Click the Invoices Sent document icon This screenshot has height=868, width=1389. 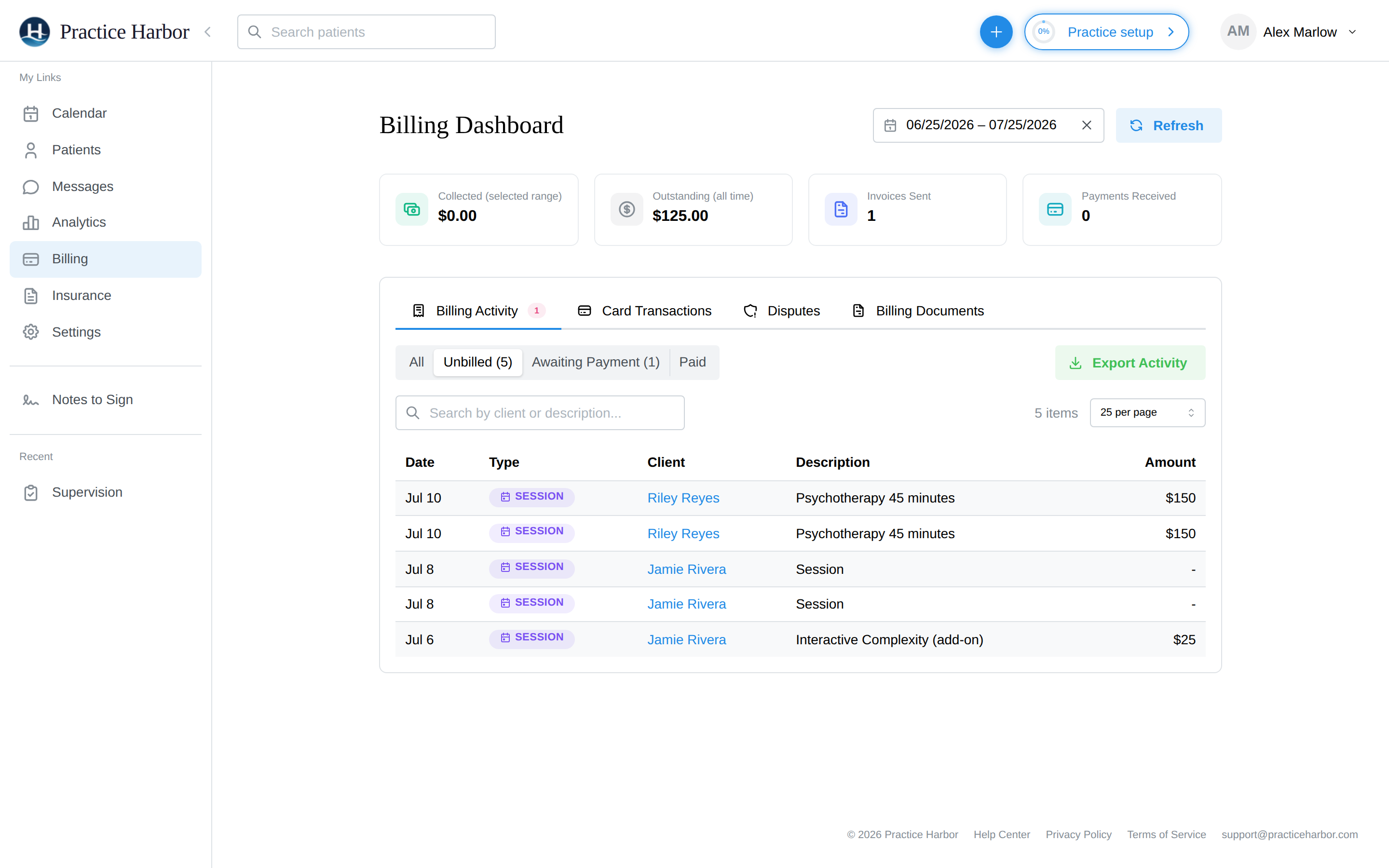coord(841,209)
